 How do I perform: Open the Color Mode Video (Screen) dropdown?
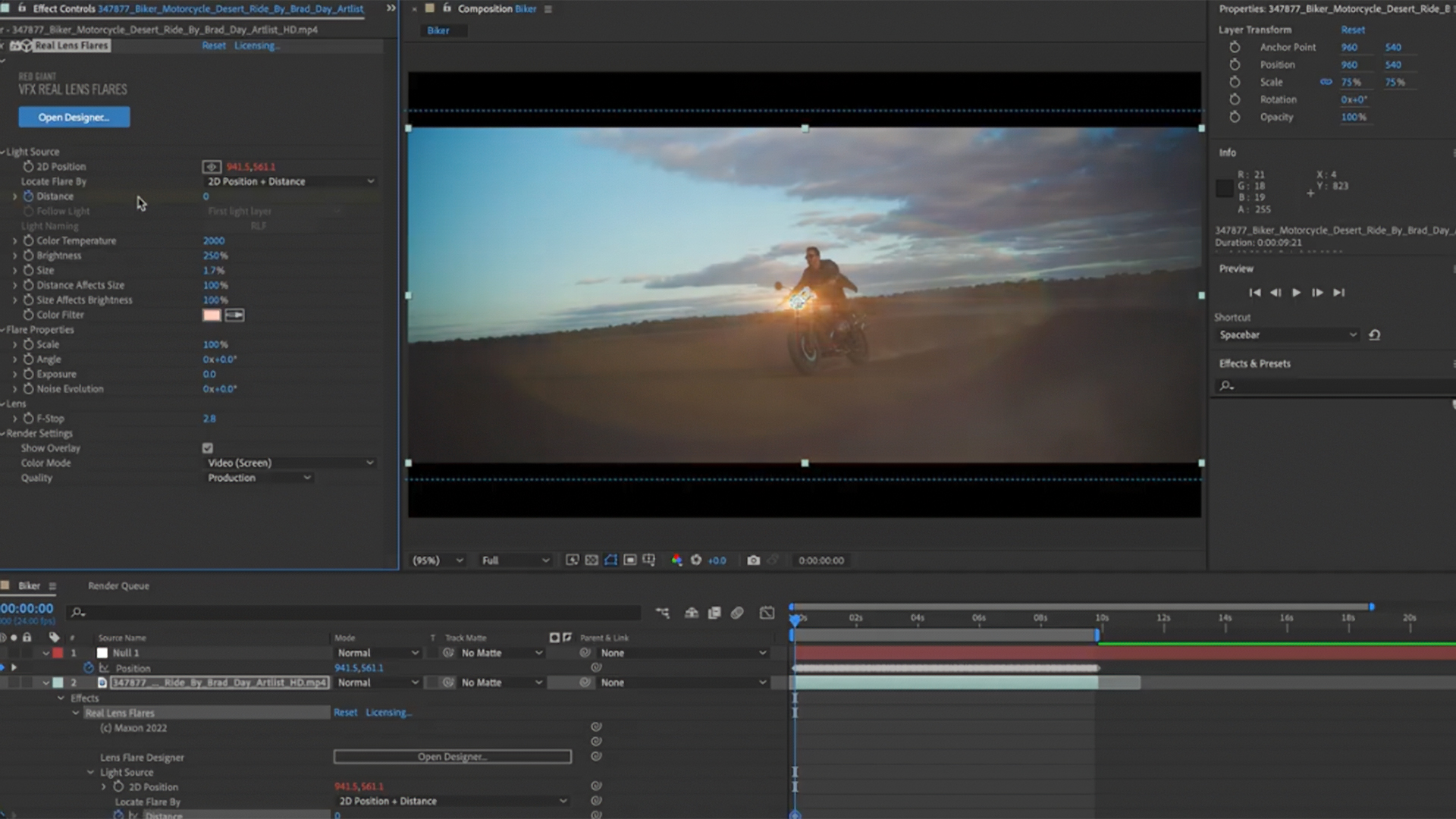(x=290, y=463)
